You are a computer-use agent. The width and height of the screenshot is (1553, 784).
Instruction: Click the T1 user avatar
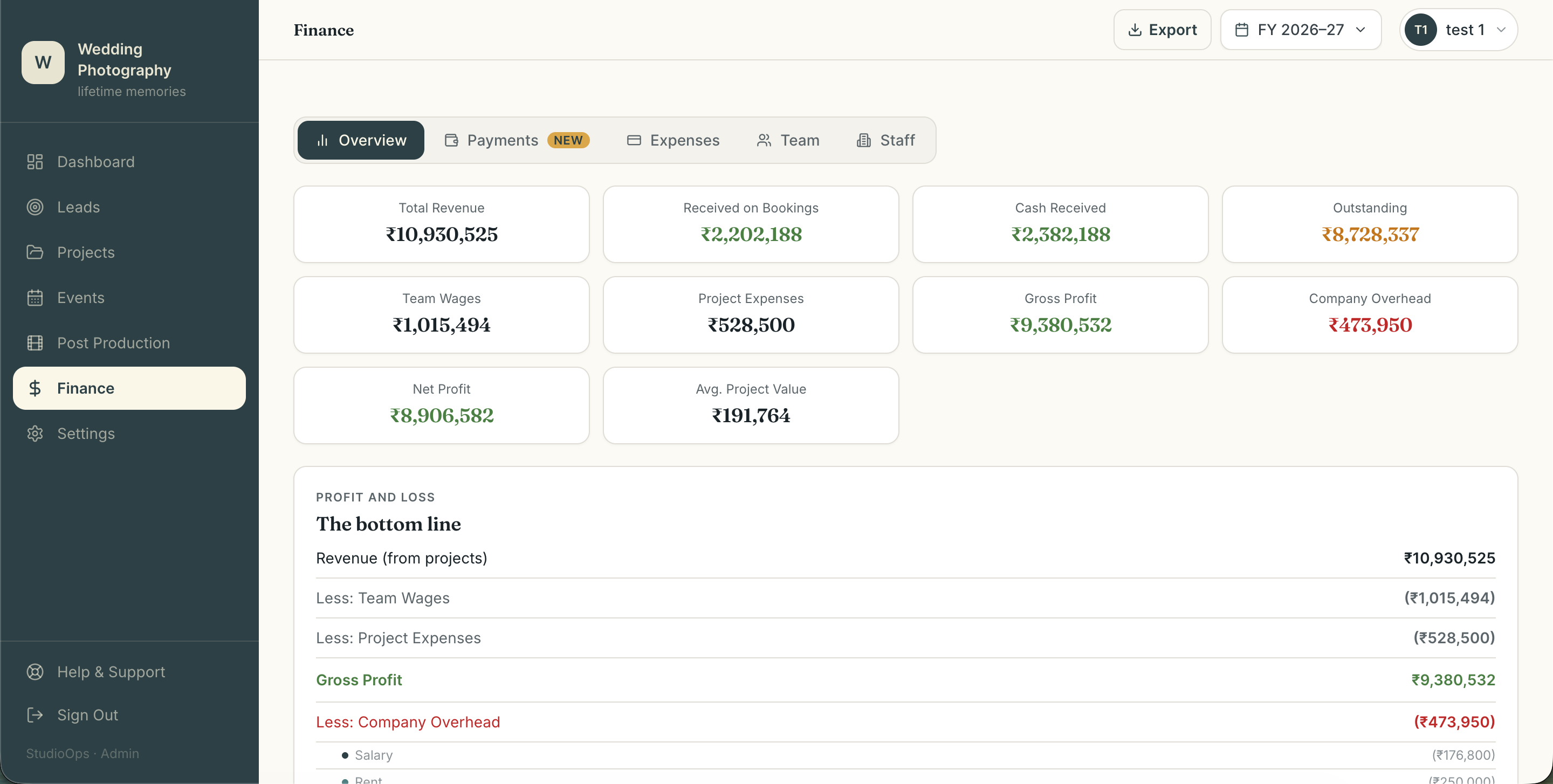(x=1420, y=30)
